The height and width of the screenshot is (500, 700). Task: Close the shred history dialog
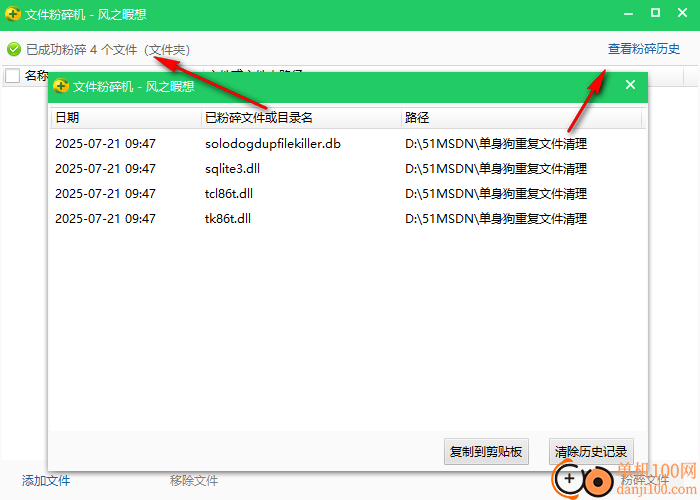(630, 84)
